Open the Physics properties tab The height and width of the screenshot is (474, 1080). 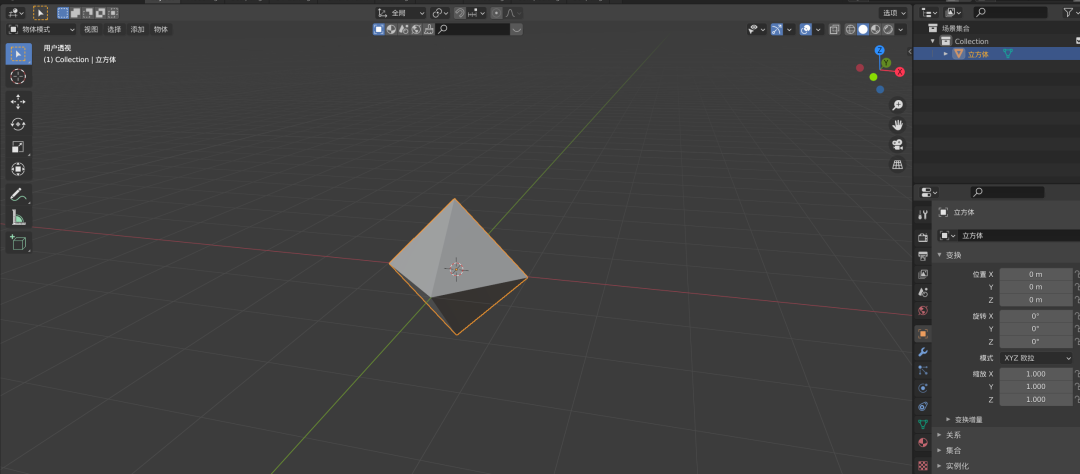click(923, 388)
